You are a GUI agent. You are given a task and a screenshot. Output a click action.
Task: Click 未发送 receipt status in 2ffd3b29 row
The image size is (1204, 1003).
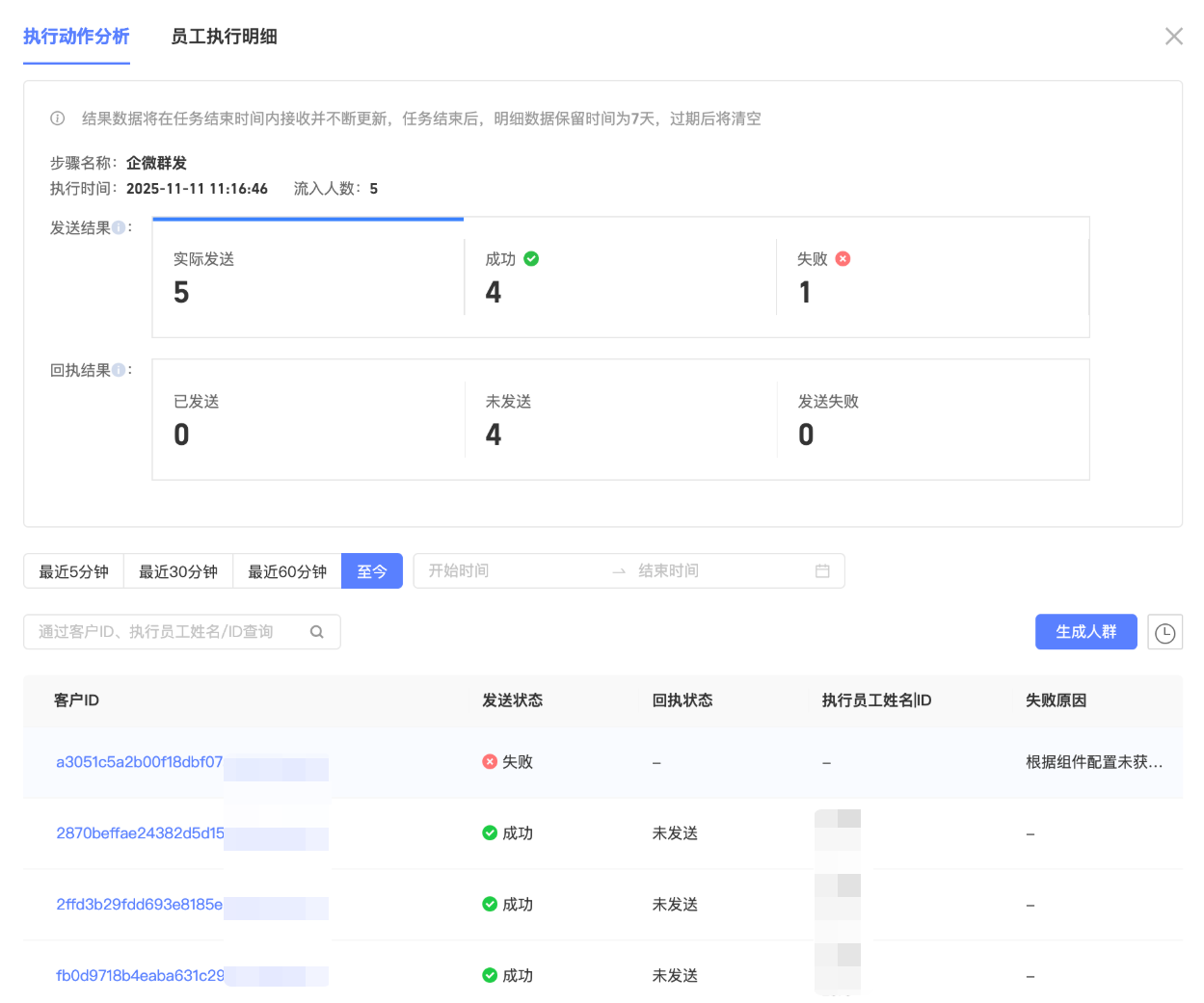pos(675,905)
